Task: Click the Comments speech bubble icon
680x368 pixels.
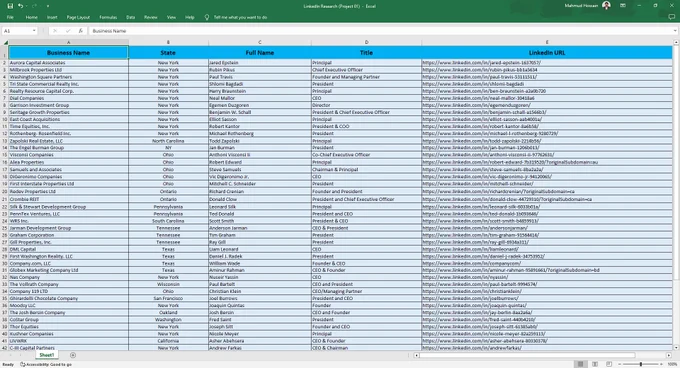Action: coord(671,17)
